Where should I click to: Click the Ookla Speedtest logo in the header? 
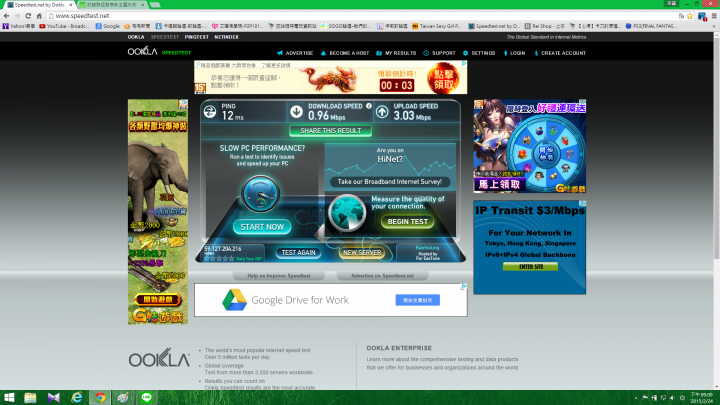point(159,51)
